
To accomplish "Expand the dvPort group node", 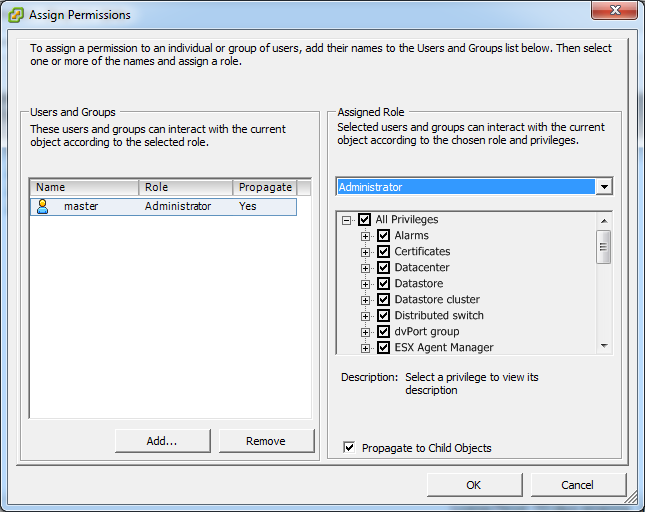I will pos(365,332).
